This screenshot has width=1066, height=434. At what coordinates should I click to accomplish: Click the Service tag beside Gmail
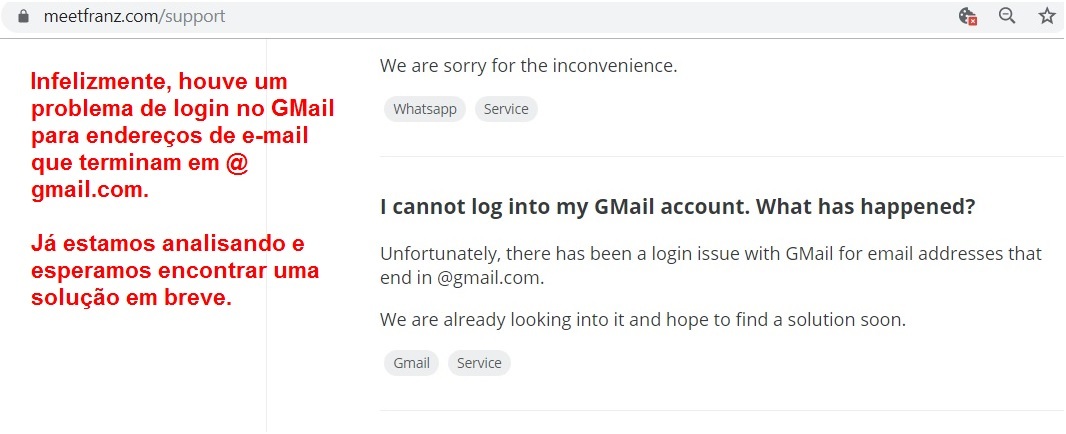479,363
